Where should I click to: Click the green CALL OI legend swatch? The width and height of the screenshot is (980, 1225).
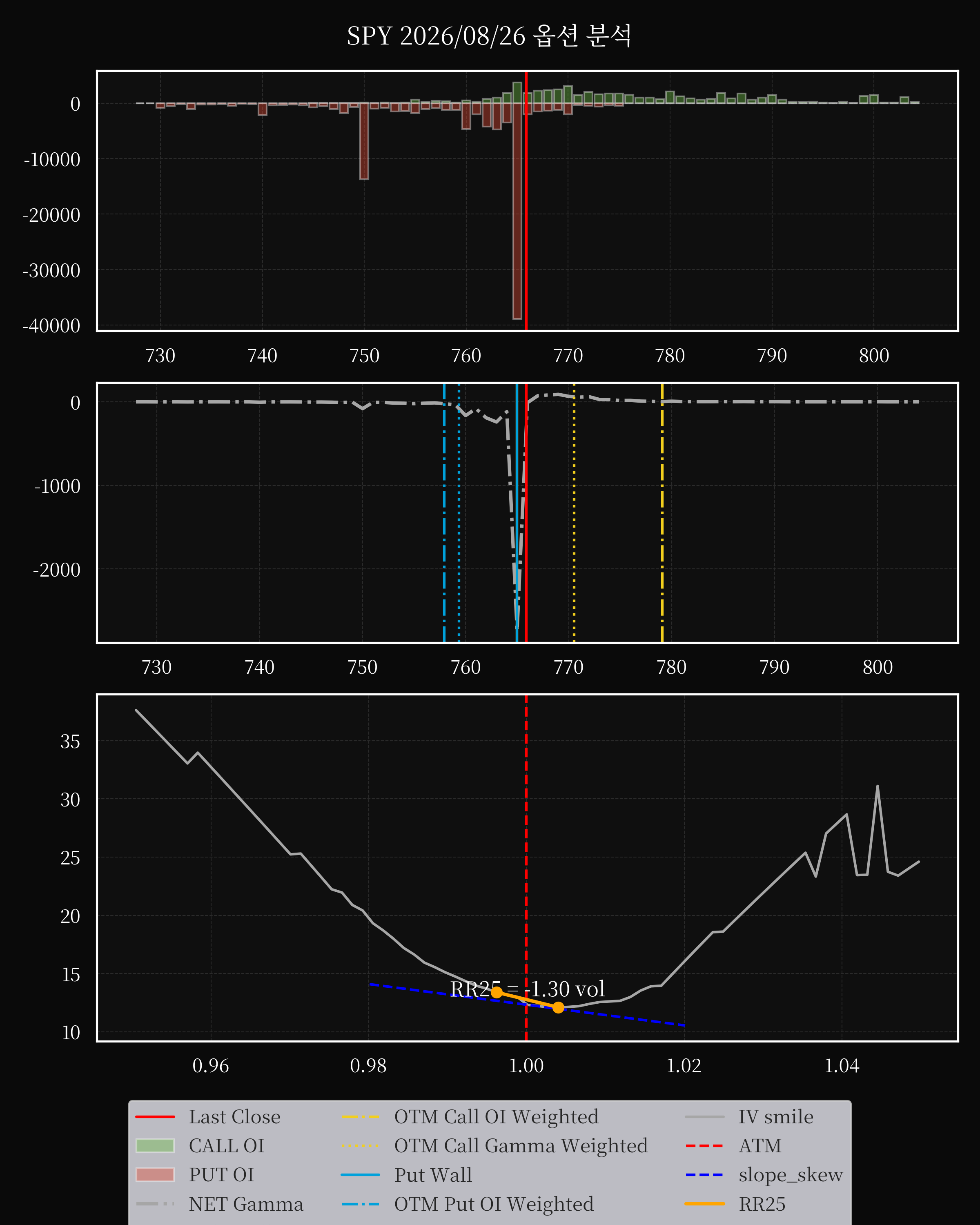[x=155, y=1146]
